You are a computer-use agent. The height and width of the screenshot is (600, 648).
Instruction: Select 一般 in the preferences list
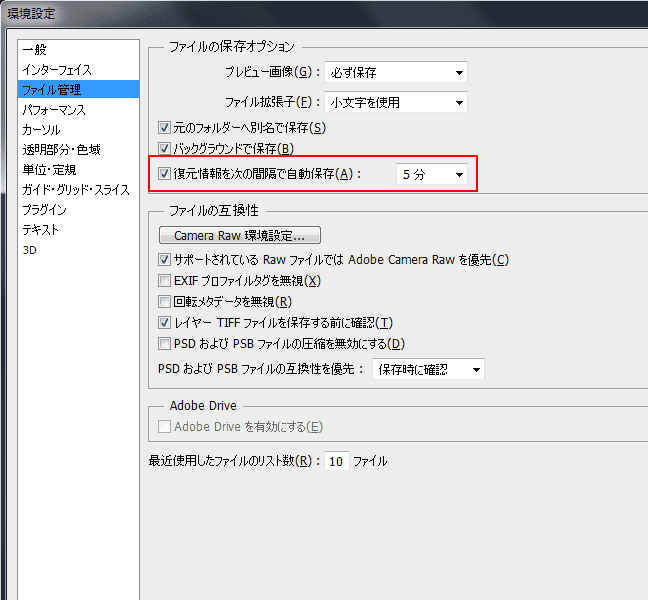(35, 50)
